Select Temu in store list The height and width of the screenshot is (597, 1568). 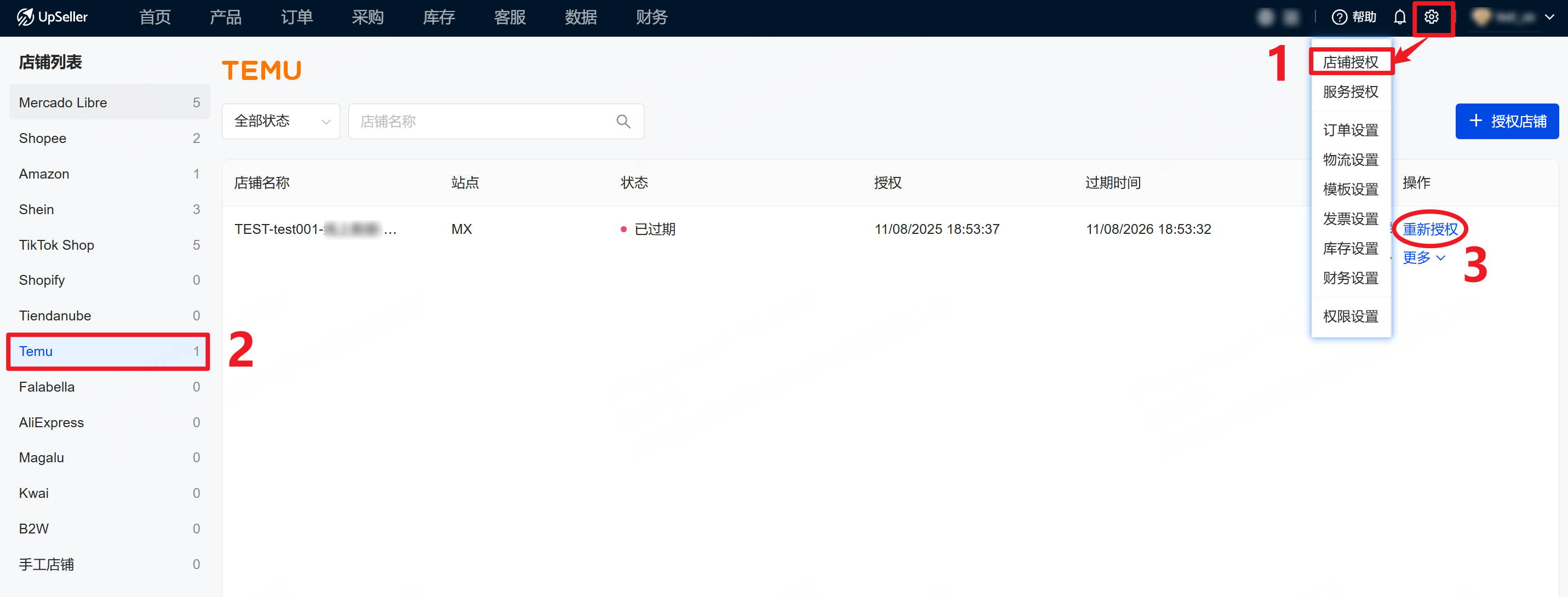pyautogui.click(x=110, y=351)
